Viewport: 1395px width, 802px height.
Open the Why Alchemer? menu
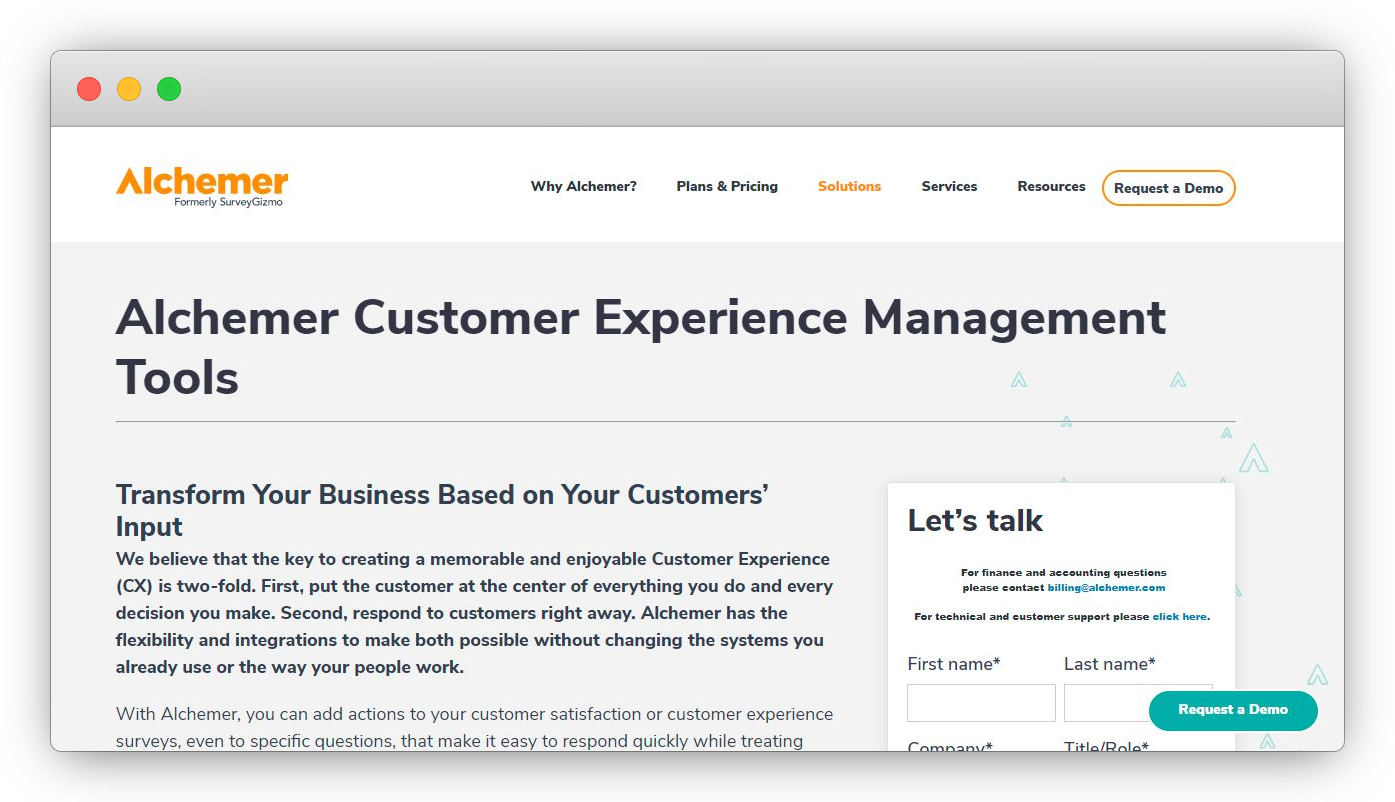[583, 186]
